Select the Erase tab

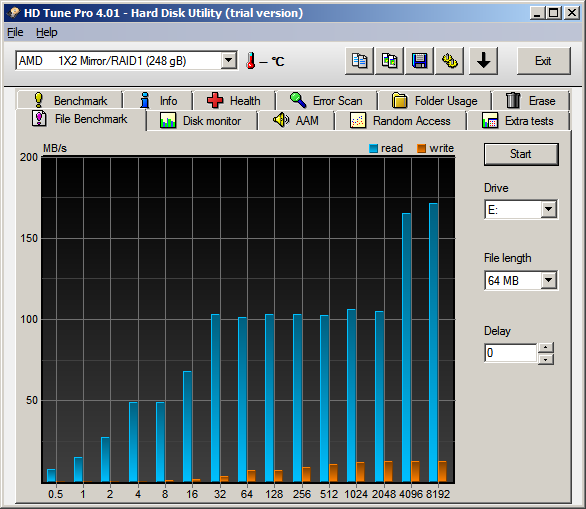[531, 101]
